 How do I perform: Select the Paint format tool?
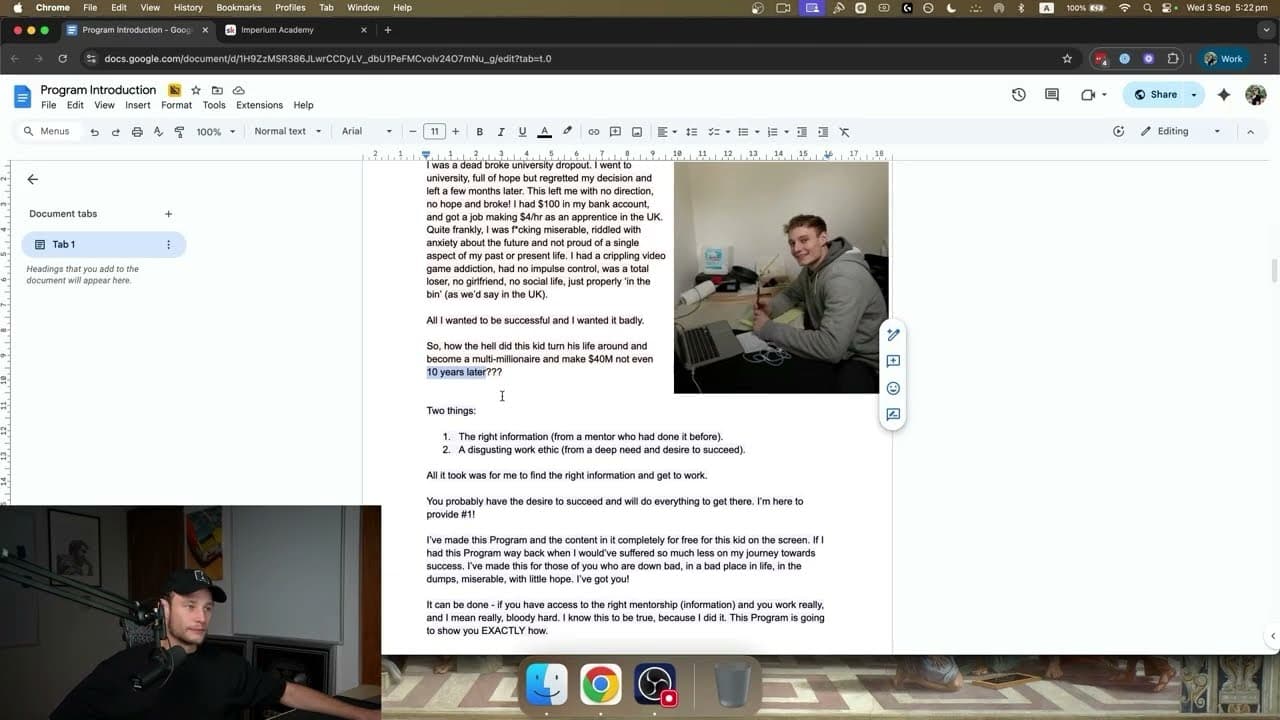pos(180,132)
